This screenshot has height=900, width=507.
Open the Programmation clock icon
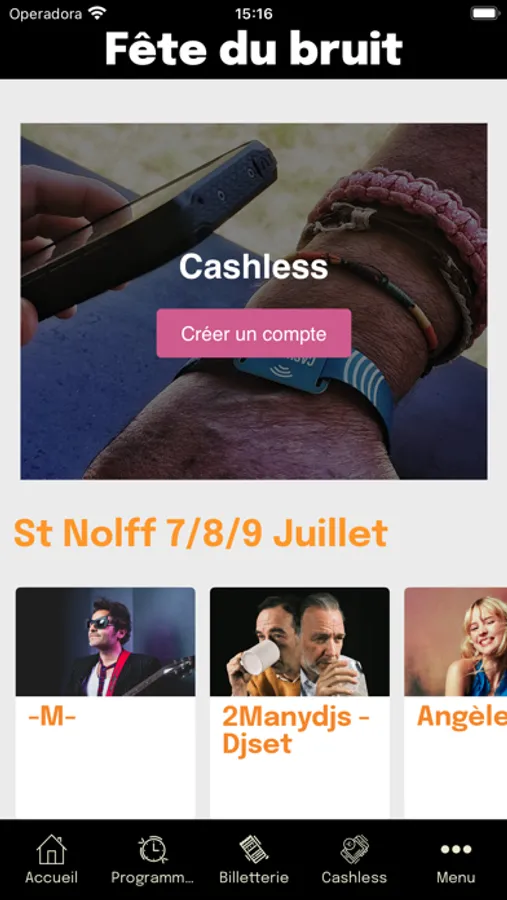tap(153, 849)
